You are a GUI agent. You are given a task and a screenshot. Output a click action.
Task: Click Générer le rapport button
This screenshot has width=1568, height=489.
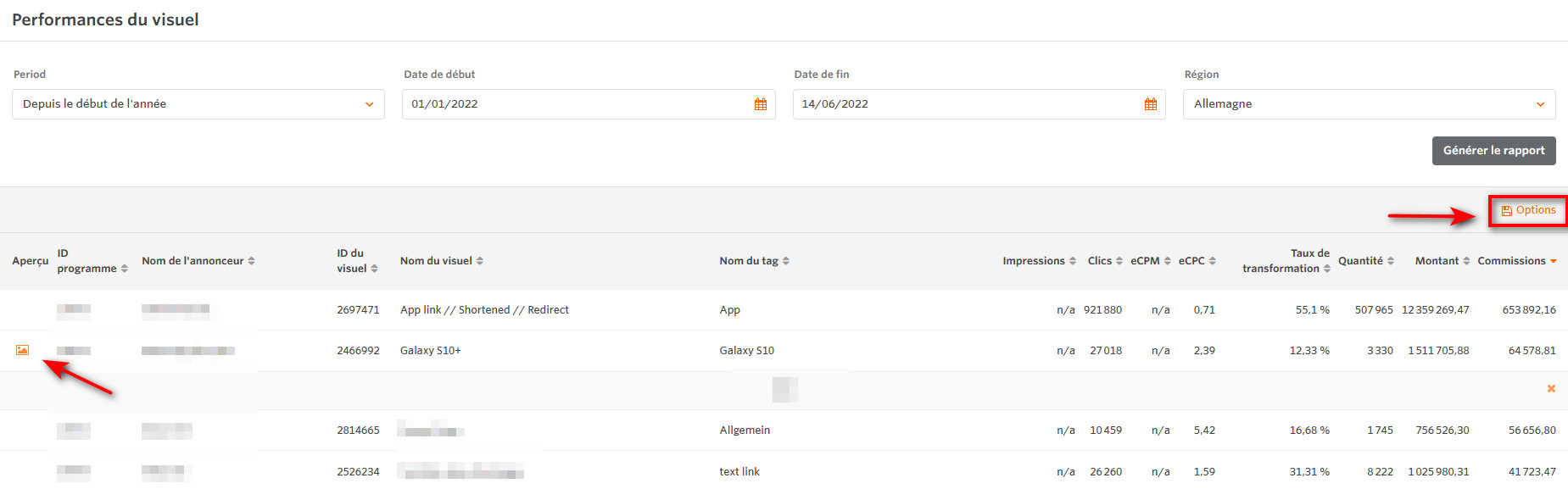point(1493,151)
